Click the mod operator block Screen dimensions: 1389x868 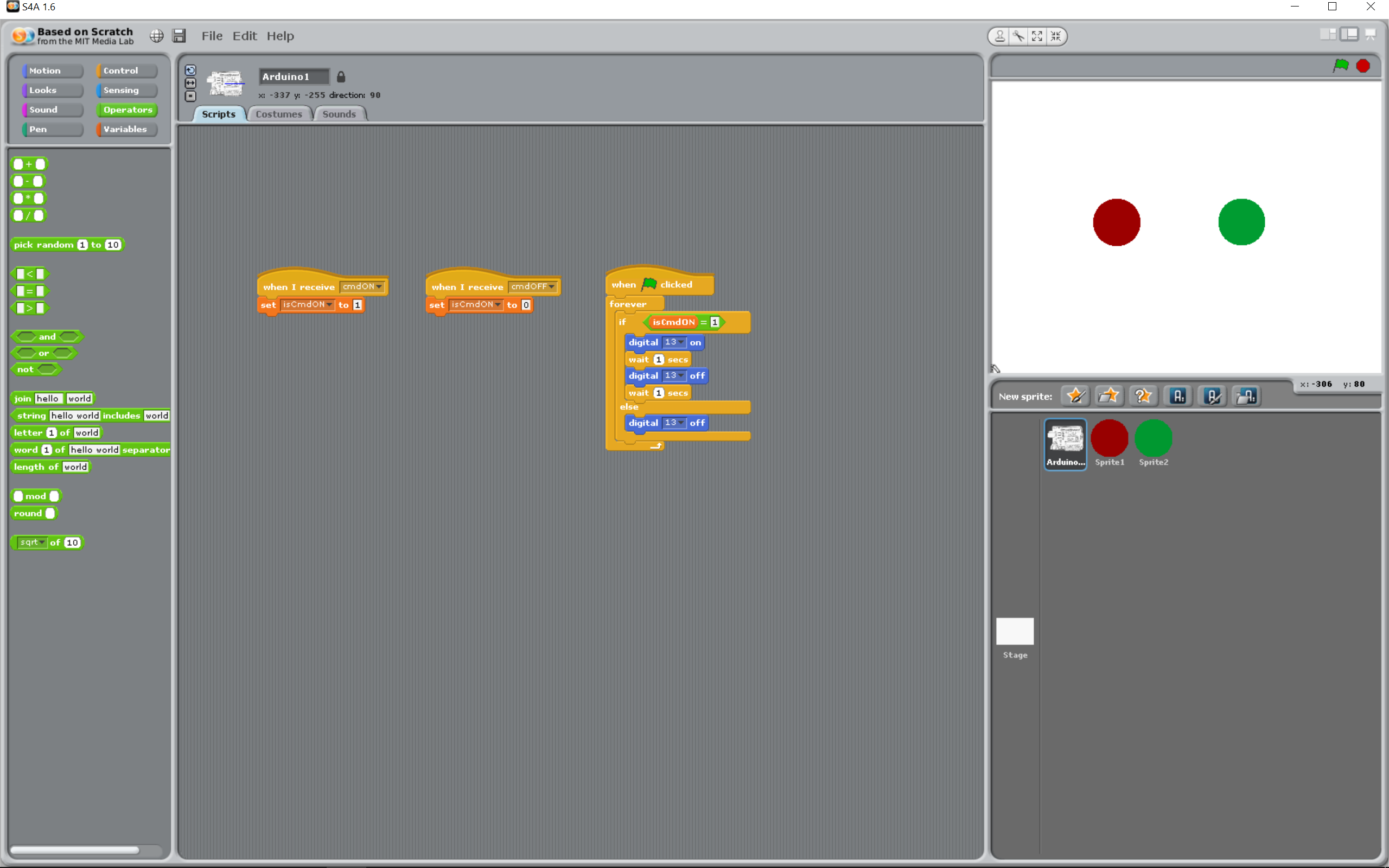(x=36, y=496)
